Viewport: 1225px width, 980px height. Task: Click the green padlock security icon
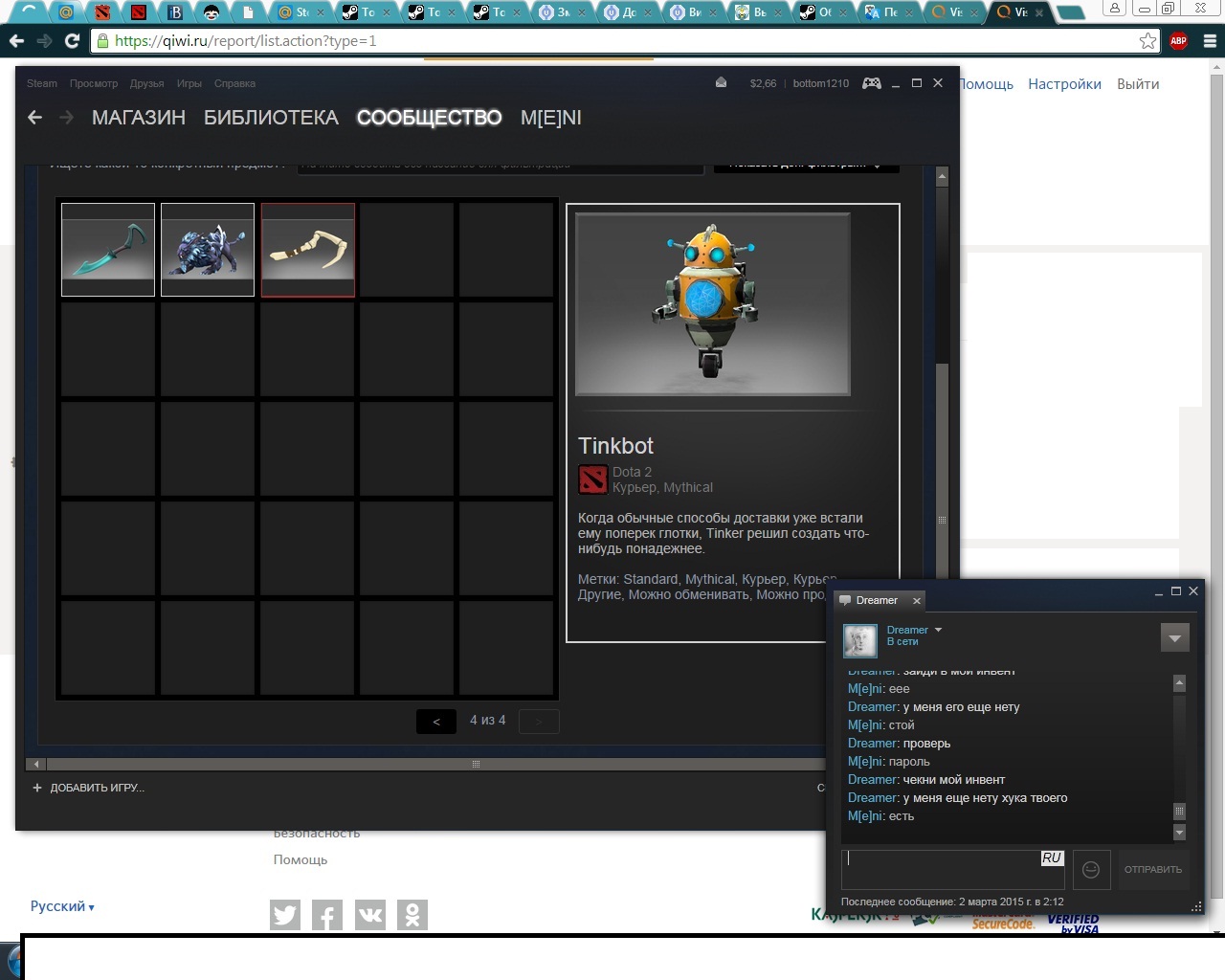pos(103,41)
